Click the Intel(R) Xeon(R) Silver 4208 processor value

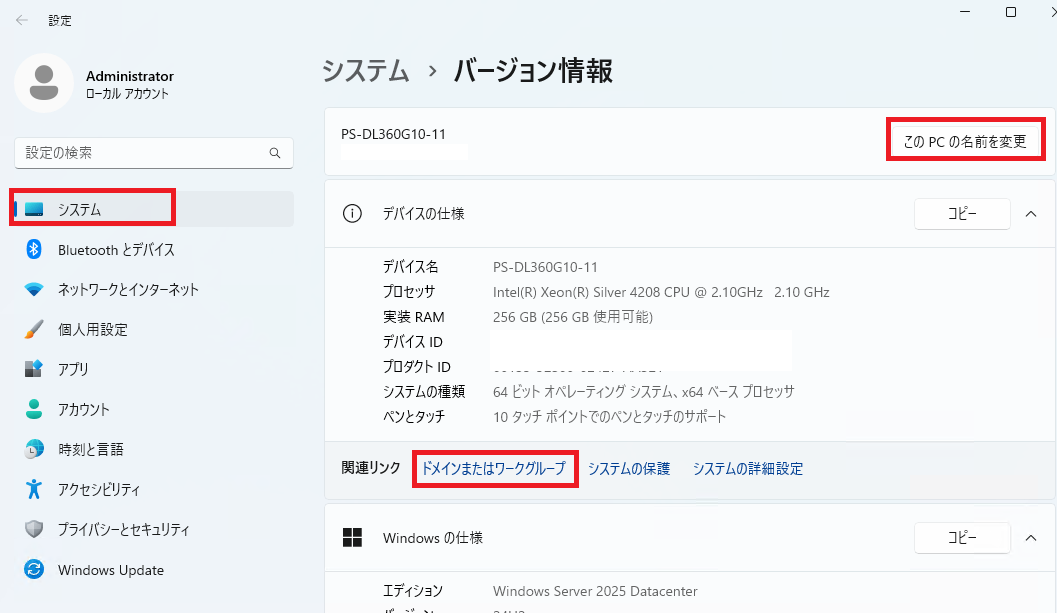click(661, 292)
